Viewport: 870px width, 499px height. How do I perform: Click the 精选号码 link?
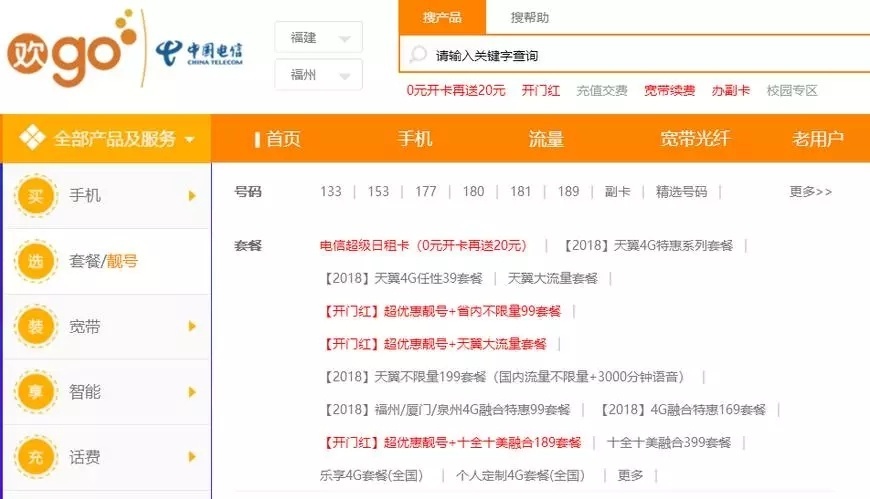coord(681,191)
